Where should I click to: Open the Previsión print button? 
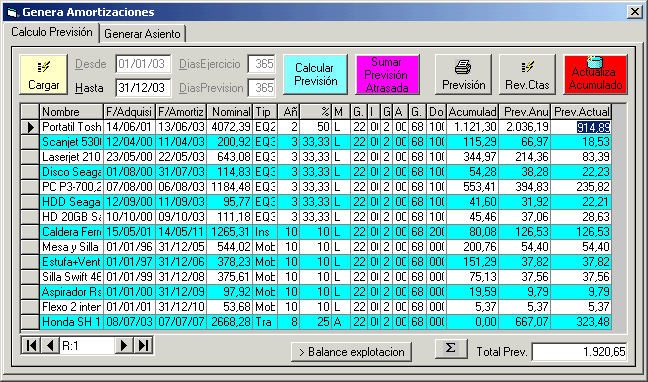click(x=463, y=75)
